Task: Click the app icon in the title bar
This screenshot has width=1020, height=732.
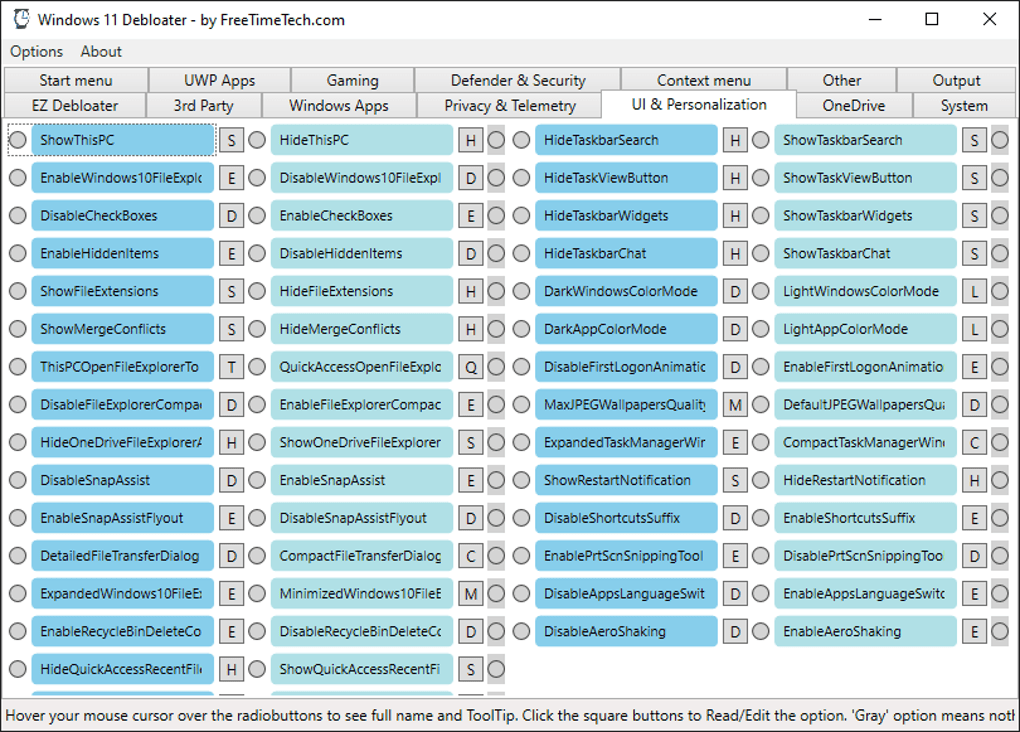Action: pyautogui.click(x=21, y=19)
